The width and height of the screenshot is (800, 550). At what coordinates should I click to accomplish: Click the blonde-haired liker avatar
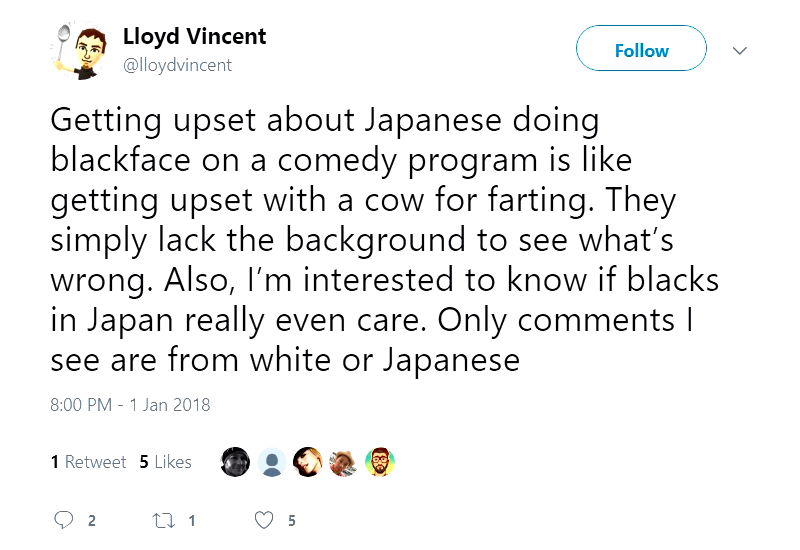(x=307, y=461)
